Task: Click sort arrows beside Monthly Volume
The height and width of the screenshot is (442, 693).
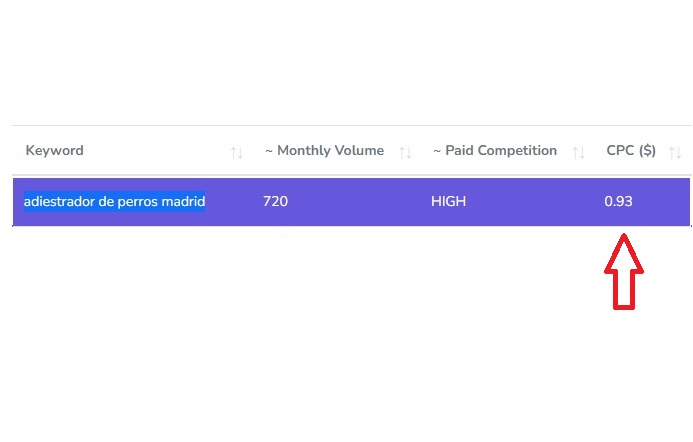Action: point(405,152)
